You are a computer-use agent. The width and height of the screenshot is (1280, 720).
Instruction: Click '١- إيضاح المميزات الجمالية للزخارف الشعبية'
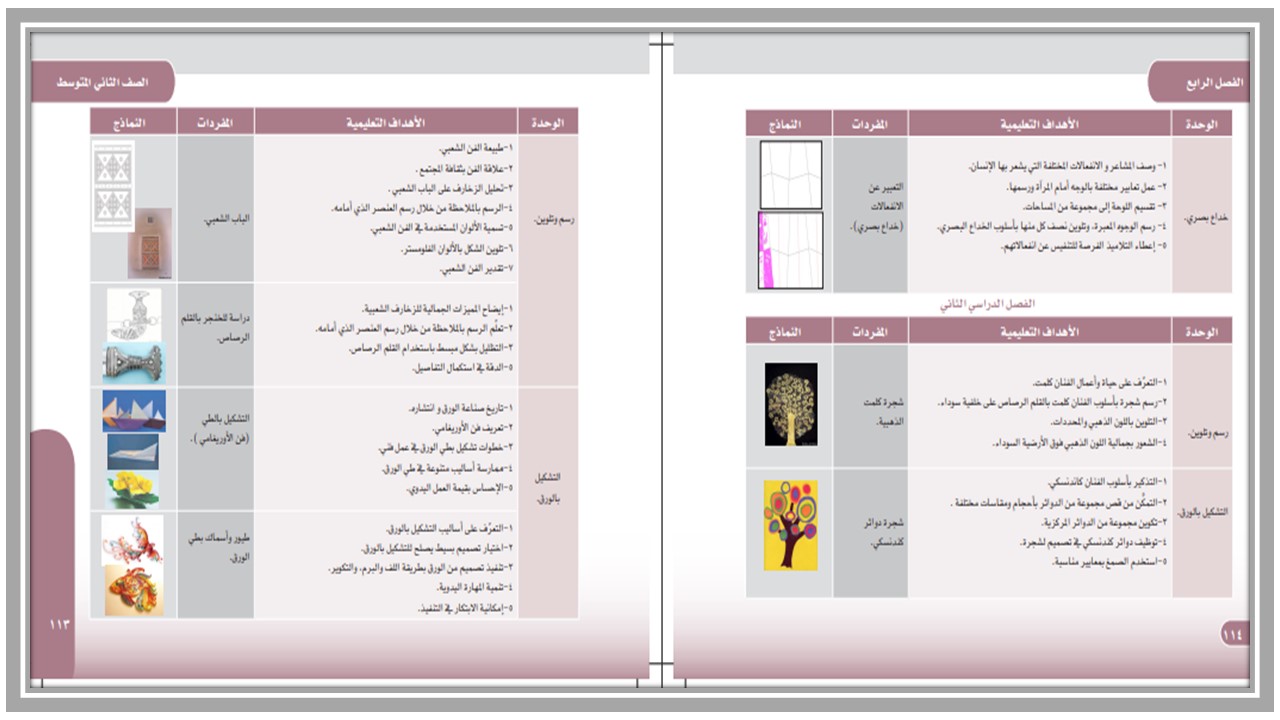[438, 308]
